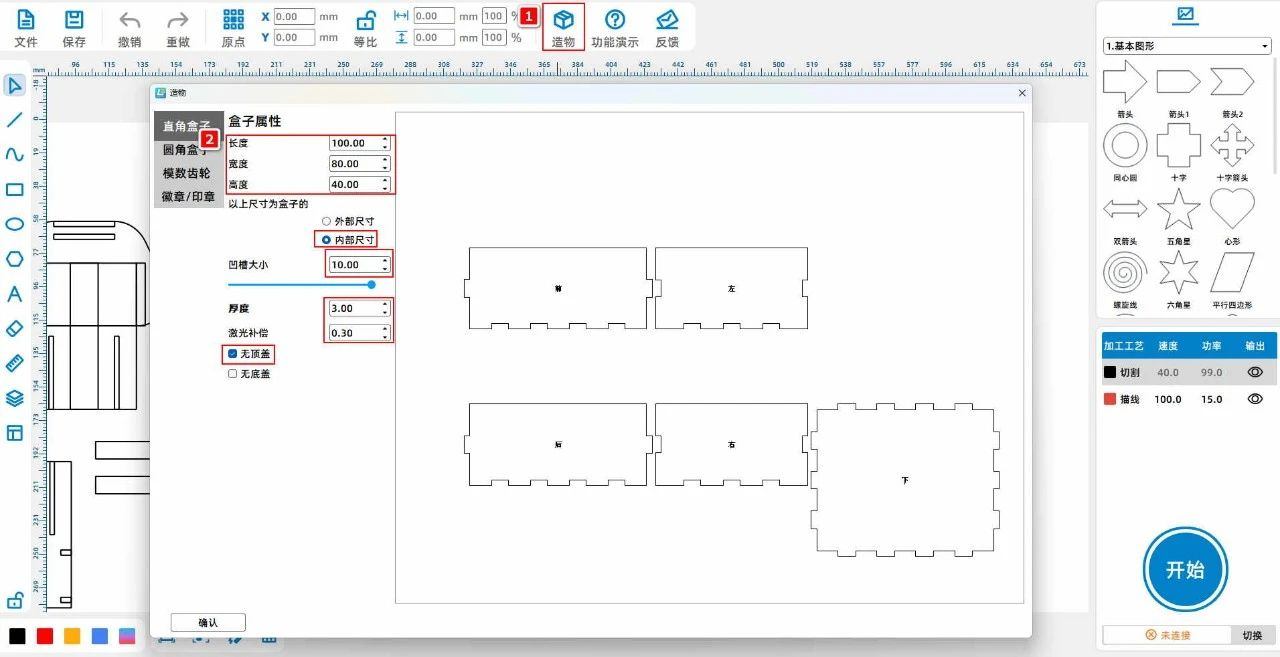This screenshot has height=657, width=1280.
Task: Select the eraser tool in sidebar
Action: 14,328
